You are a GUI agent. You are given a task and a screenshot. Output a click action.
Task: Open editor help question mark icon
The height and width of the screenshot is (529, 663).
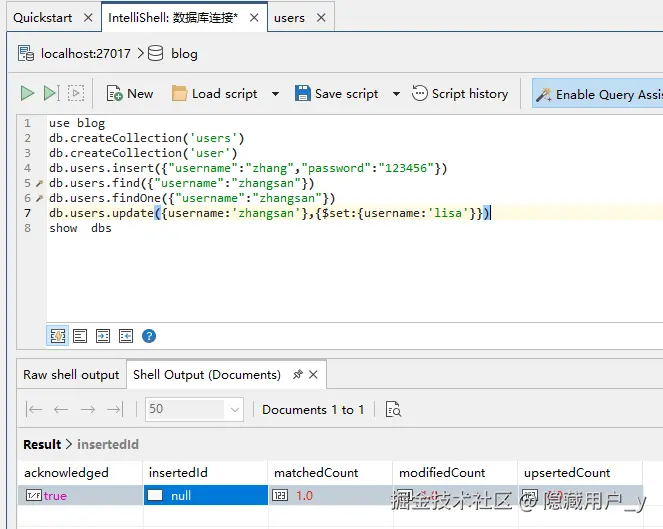click(x=149, y=336)
